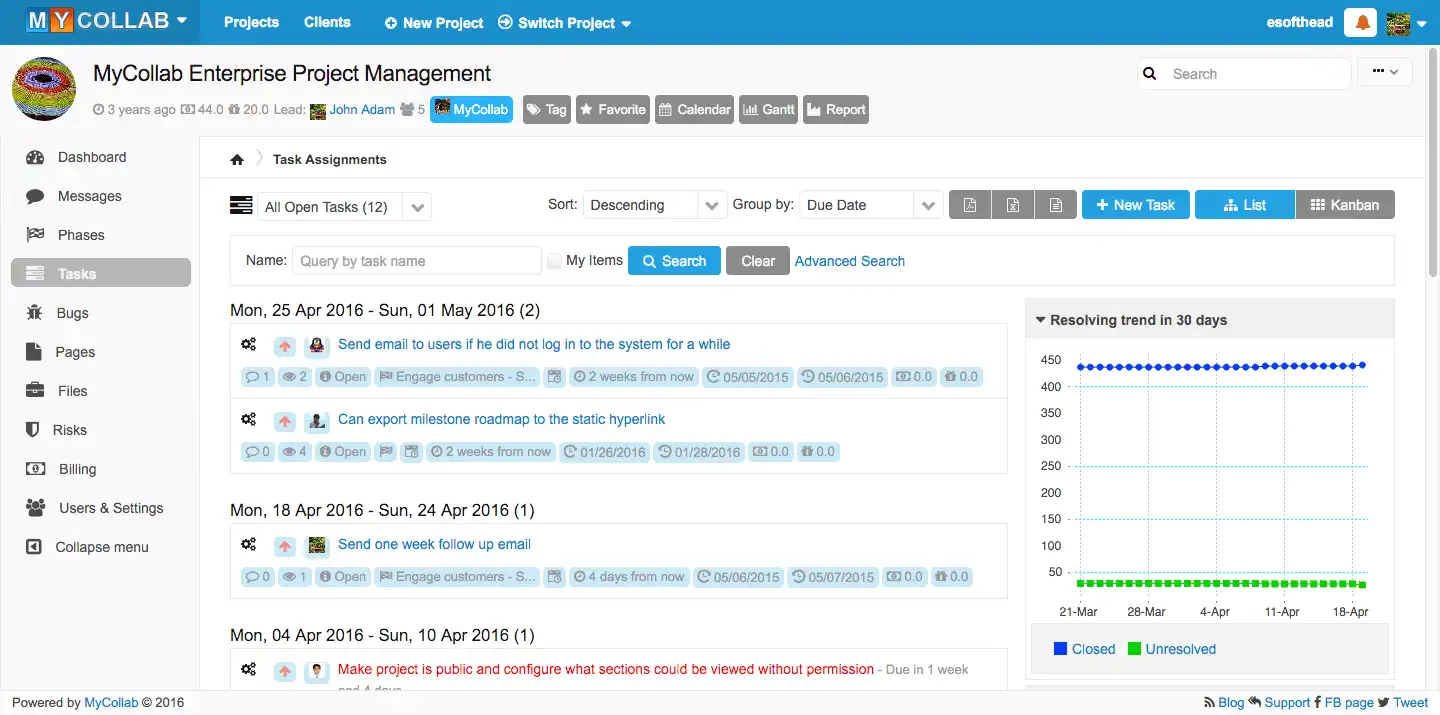Click settings gear on 'Can export milestone' task
This screenshot has height=715, width=1440.
(249, 419)
